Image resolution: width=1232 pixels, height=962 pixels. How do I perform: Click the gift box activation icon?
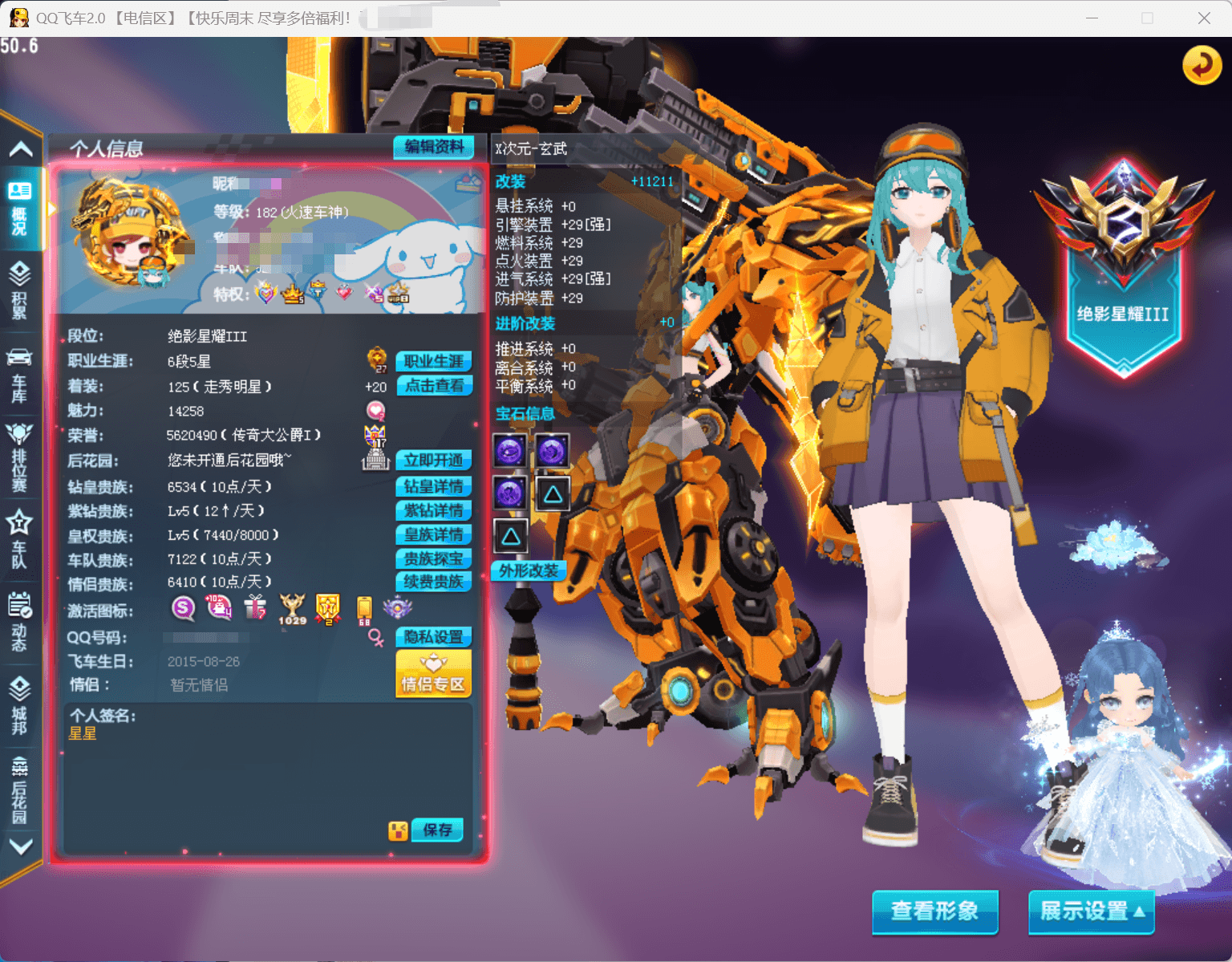[x=255, y=607]
